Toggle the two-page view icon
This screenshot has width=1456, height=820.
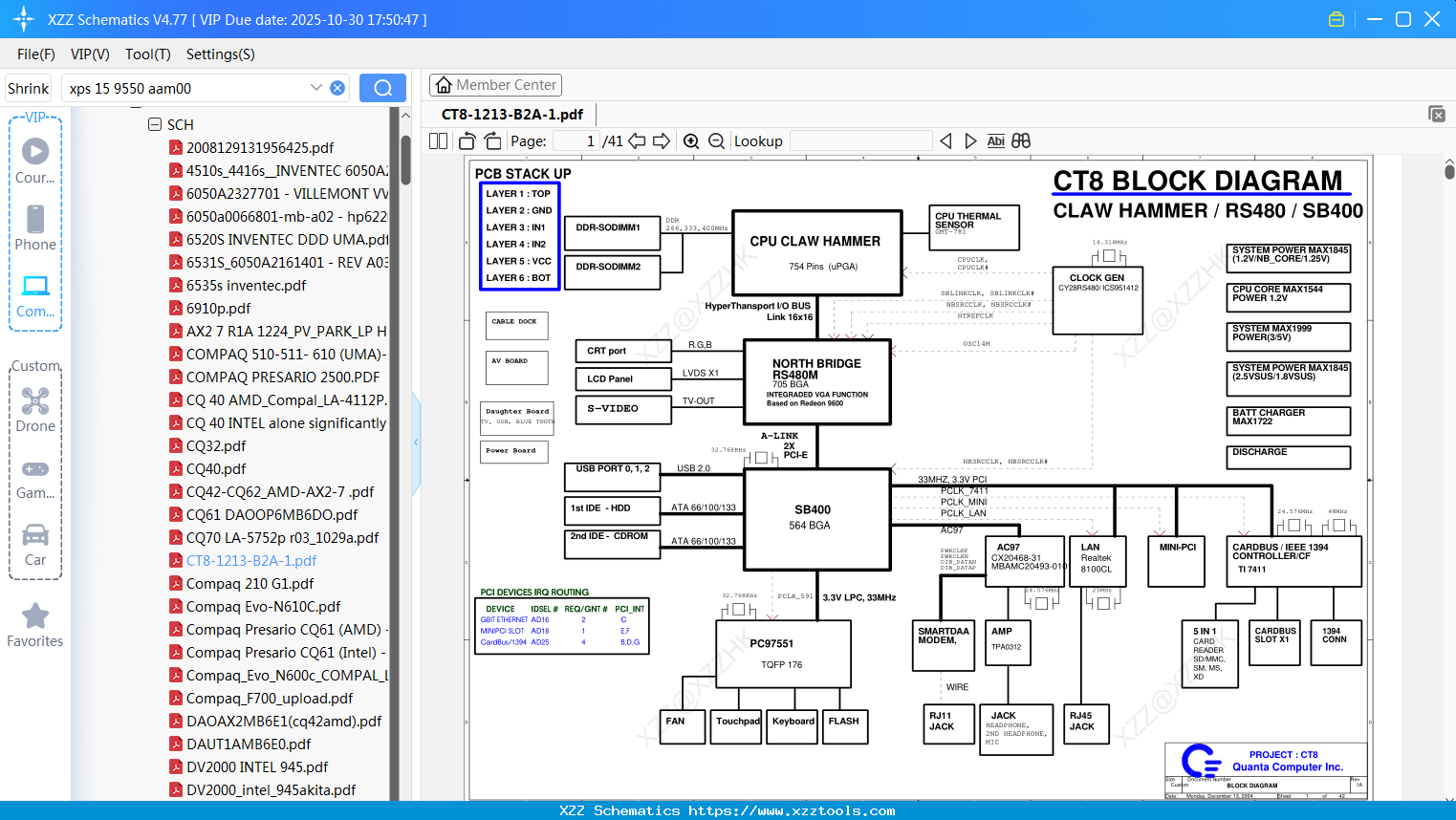click(438, 141)
